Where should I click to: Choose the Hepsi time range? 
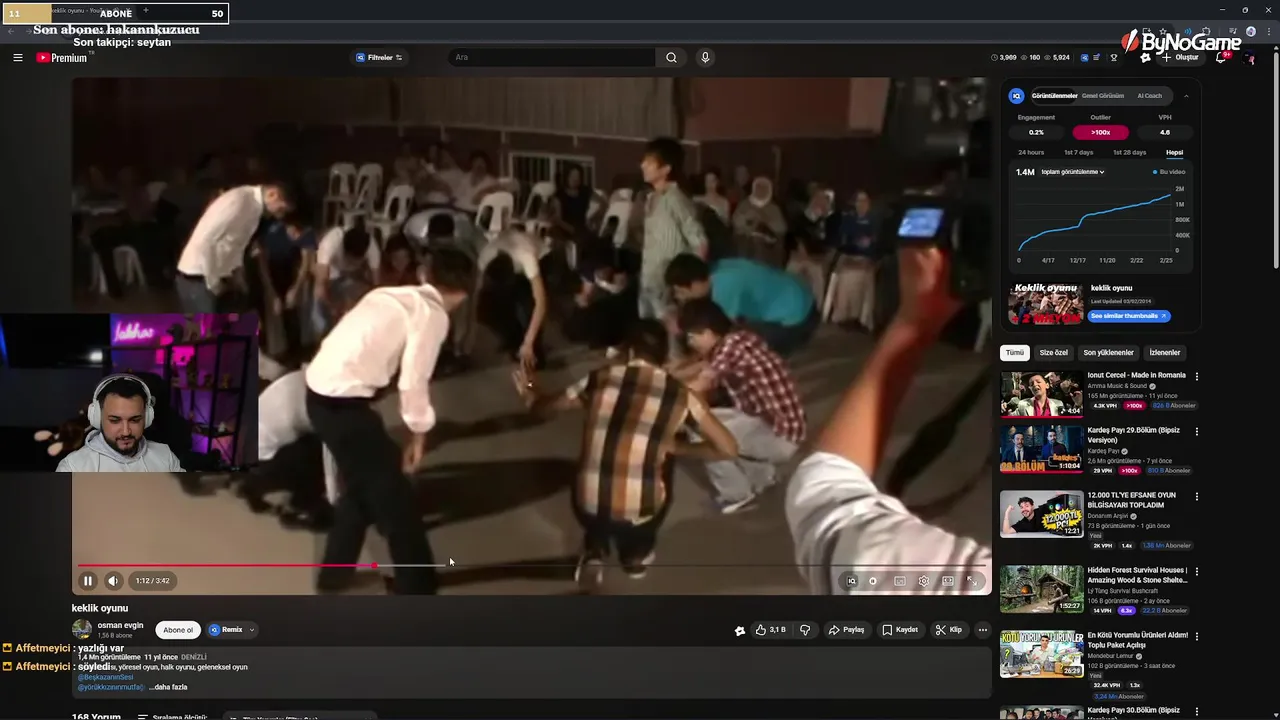1174,152
